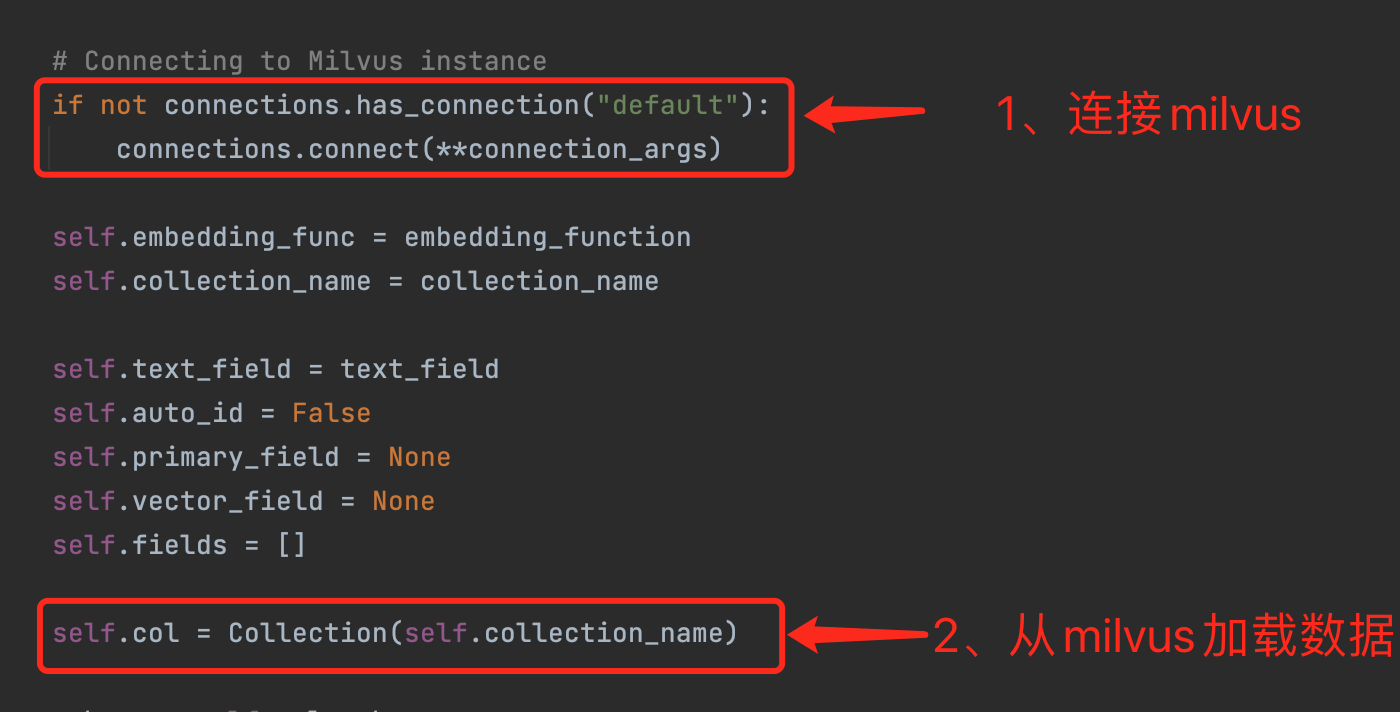Place cursor on the "if not" keywords

99,105
